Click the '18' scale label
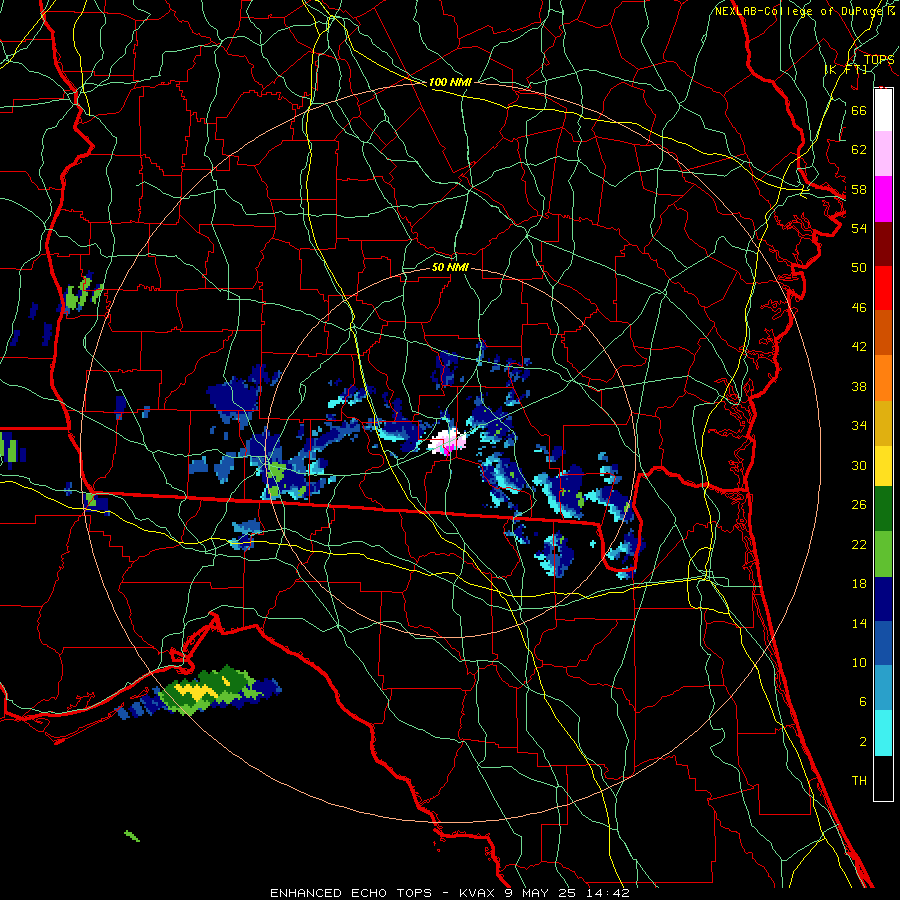 pyautogui.click(x=859, y=584)
